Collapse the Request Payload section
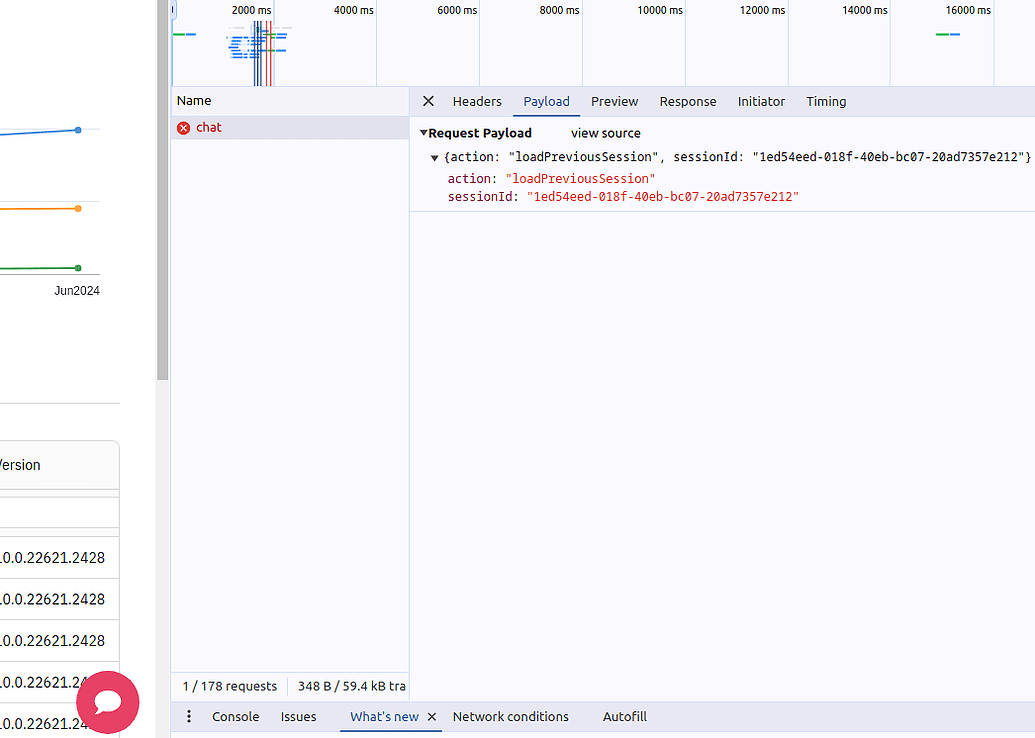Image resolution: width=1035 pixels, height=738 pixels. pyautogui.click(x=423, y=132)
